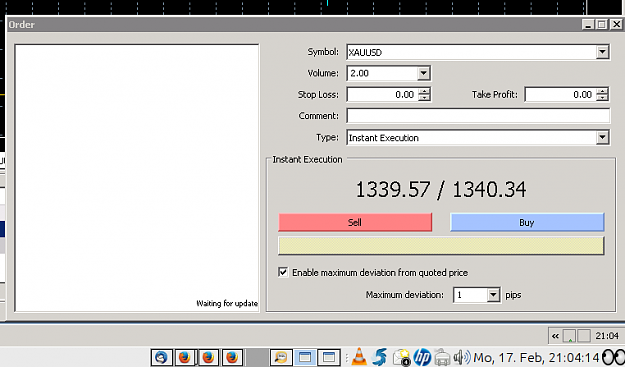Open the second Firefox taskbar window
625x367 pixels.
tap(208, 357)
